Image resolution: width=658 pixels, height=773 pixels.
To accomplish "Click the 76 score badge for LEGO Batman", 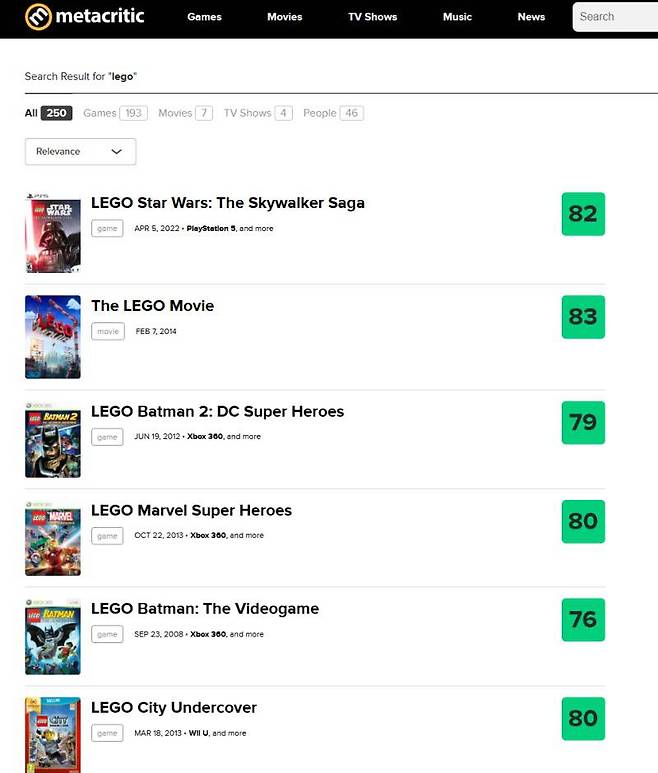I will pyautogui.click(x=582, y=620).
